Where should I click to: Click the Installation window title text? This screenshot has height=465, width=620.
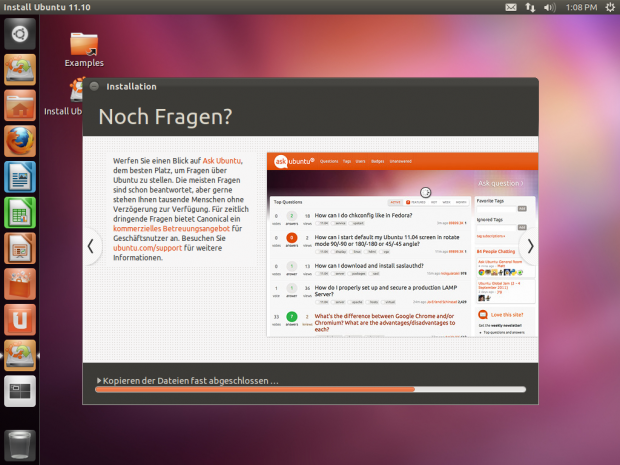point(131,87)
